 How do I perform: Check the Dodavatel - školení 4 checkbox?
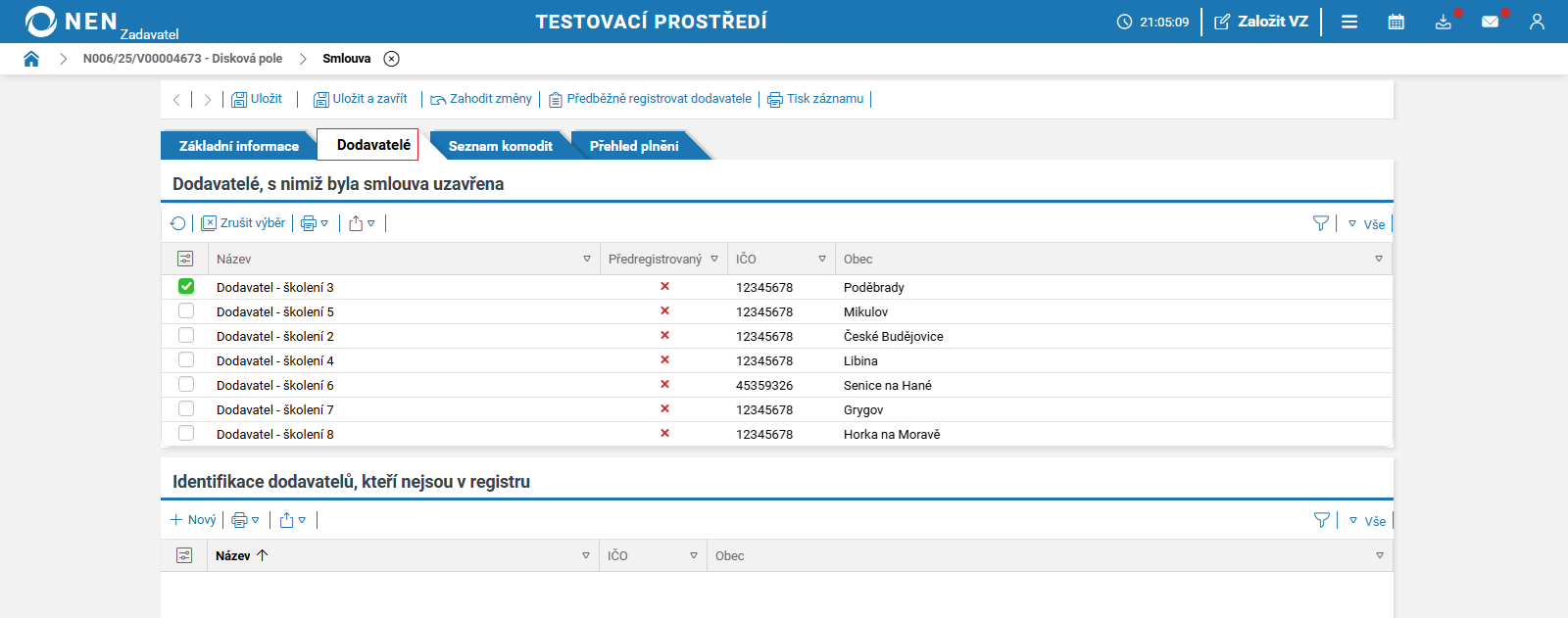pyautogui.click(x=186, y=359)
